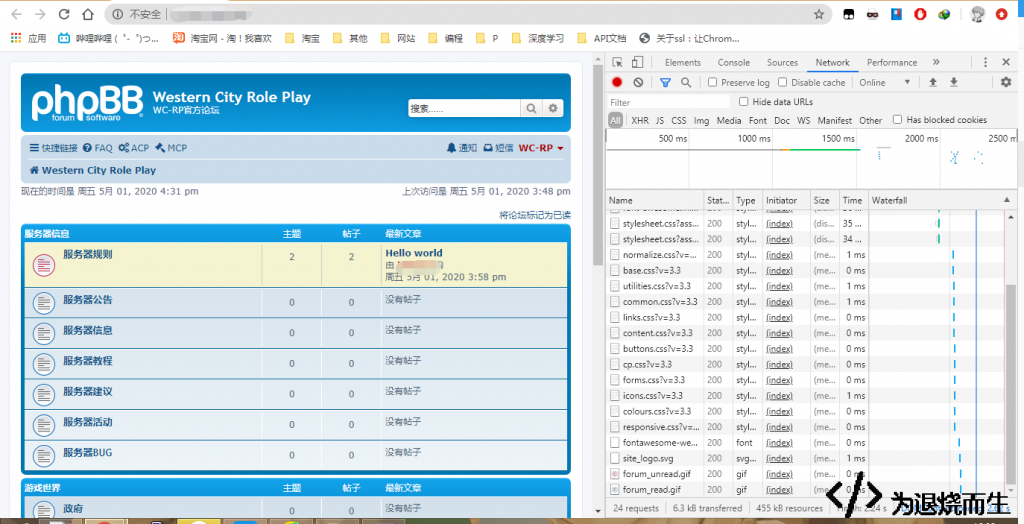Screen dimensions: 1024x524
Task: Click the network Filter input field
Action: [668, 102]
